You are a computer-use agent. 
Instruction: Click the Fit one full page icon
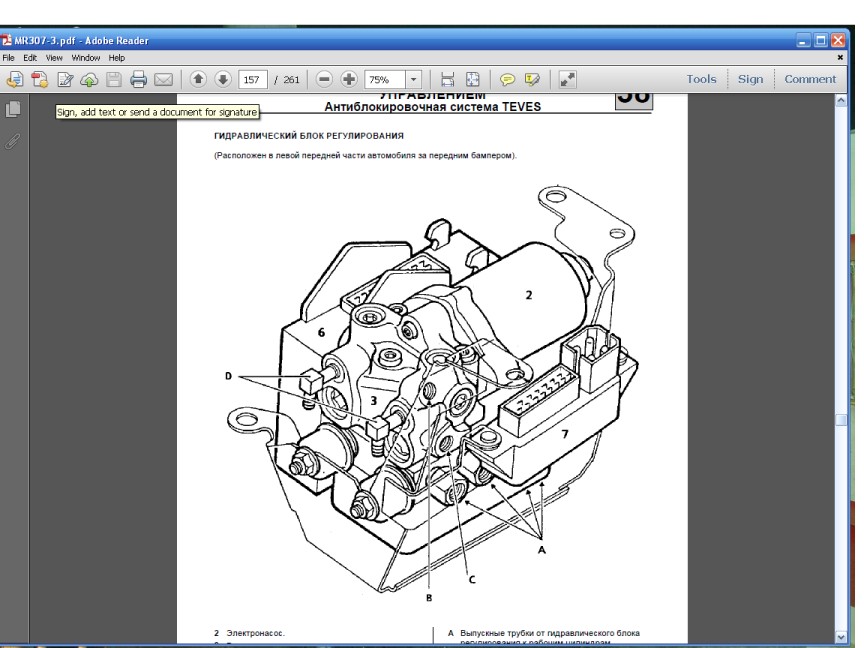[x=473, y=80]
